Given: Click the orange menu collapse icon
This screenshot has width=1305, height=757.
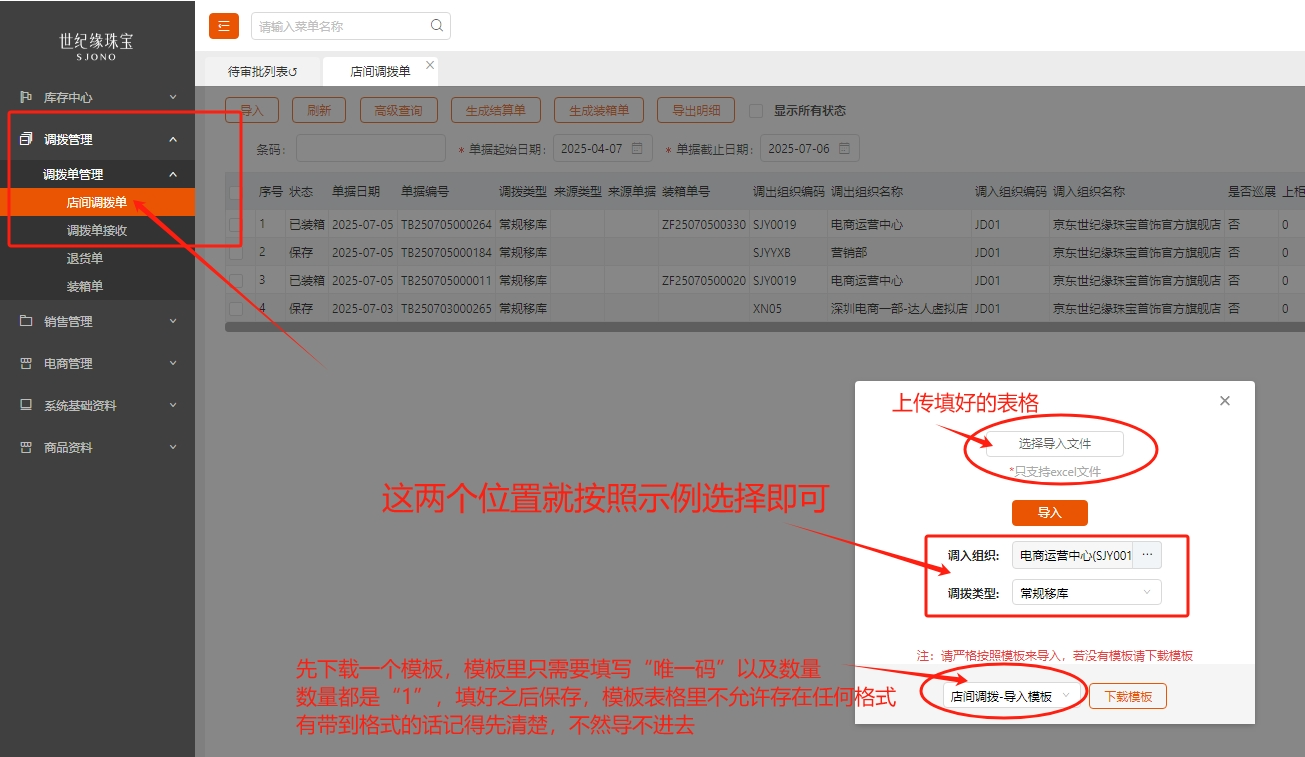Looking at the screenshot, I should click(223, 26).
